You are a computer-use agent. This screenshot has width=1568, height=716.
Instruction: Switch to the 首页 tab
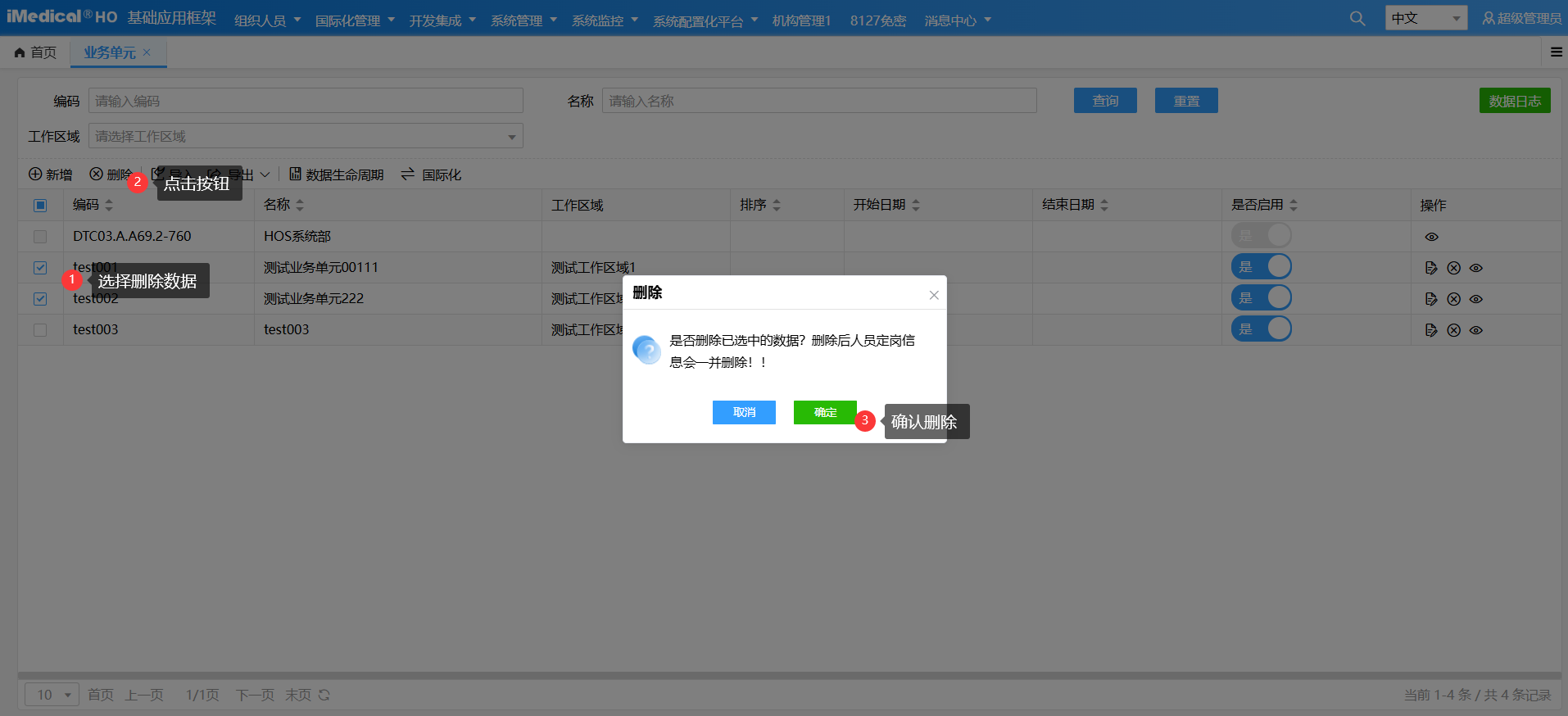pyautogui.click(x=36, y=52)
